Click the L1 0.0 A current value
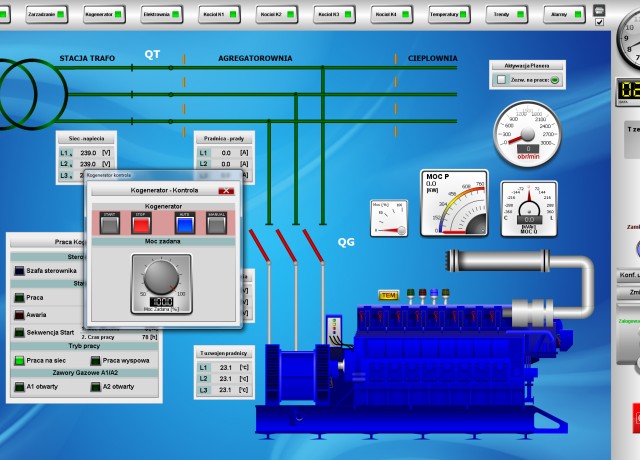The height and width of the screenshot is (460, 640). [224, 153]
